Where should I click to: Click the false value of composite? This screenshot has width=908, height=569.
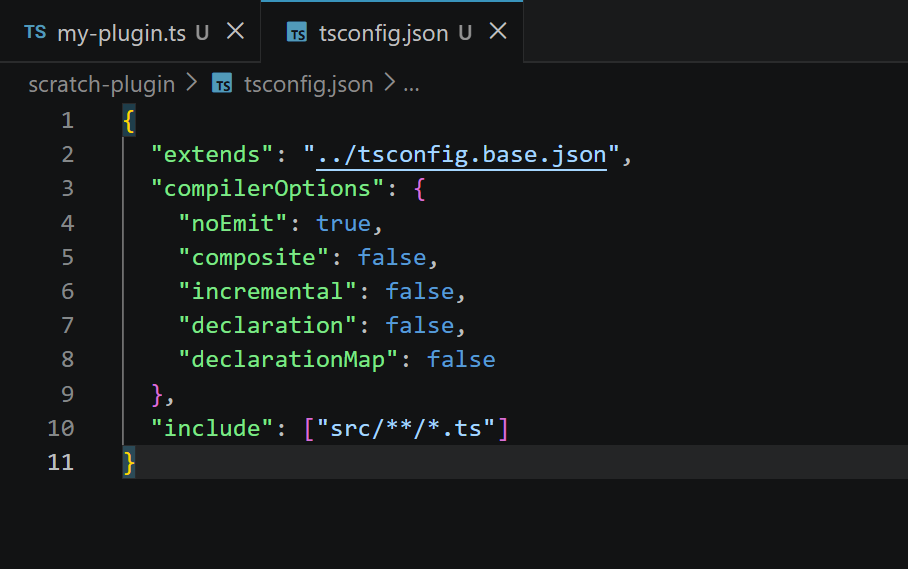(392, 258)
